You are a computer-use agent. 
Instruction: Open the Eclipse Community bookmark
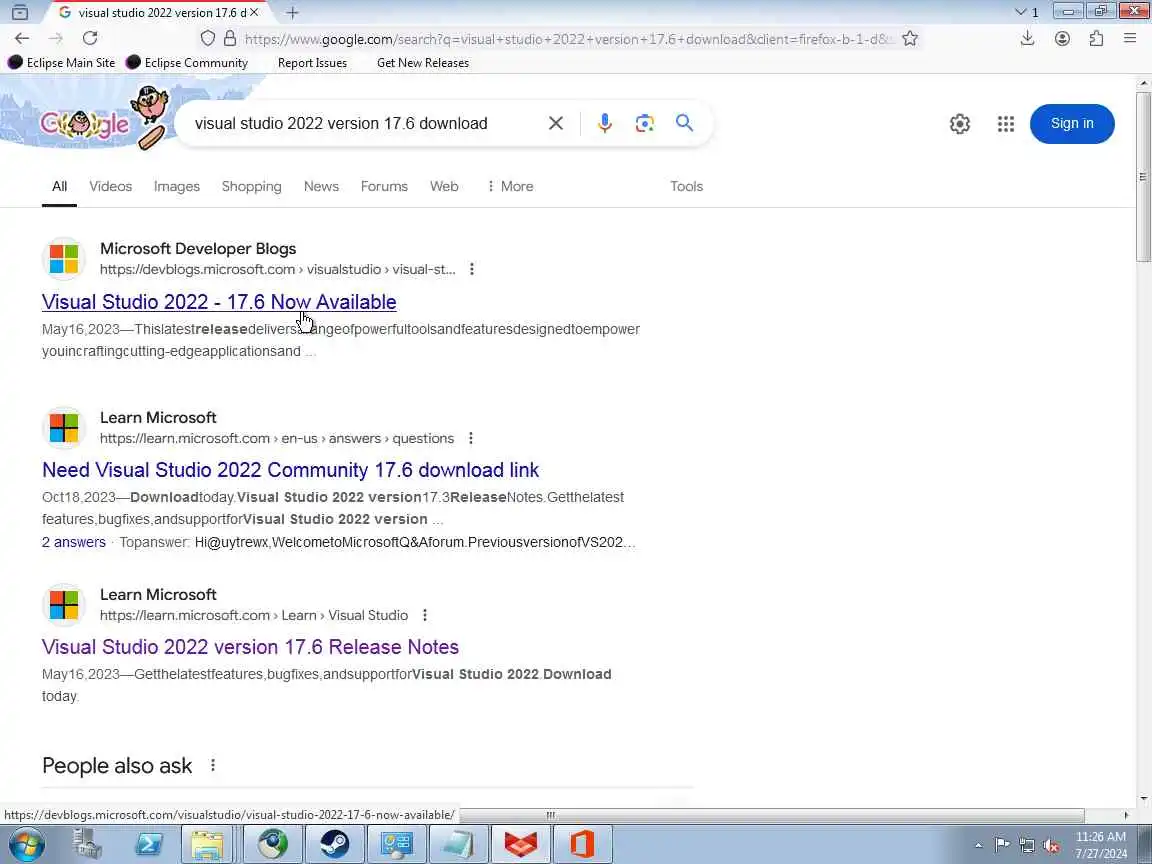click(187, 62)
